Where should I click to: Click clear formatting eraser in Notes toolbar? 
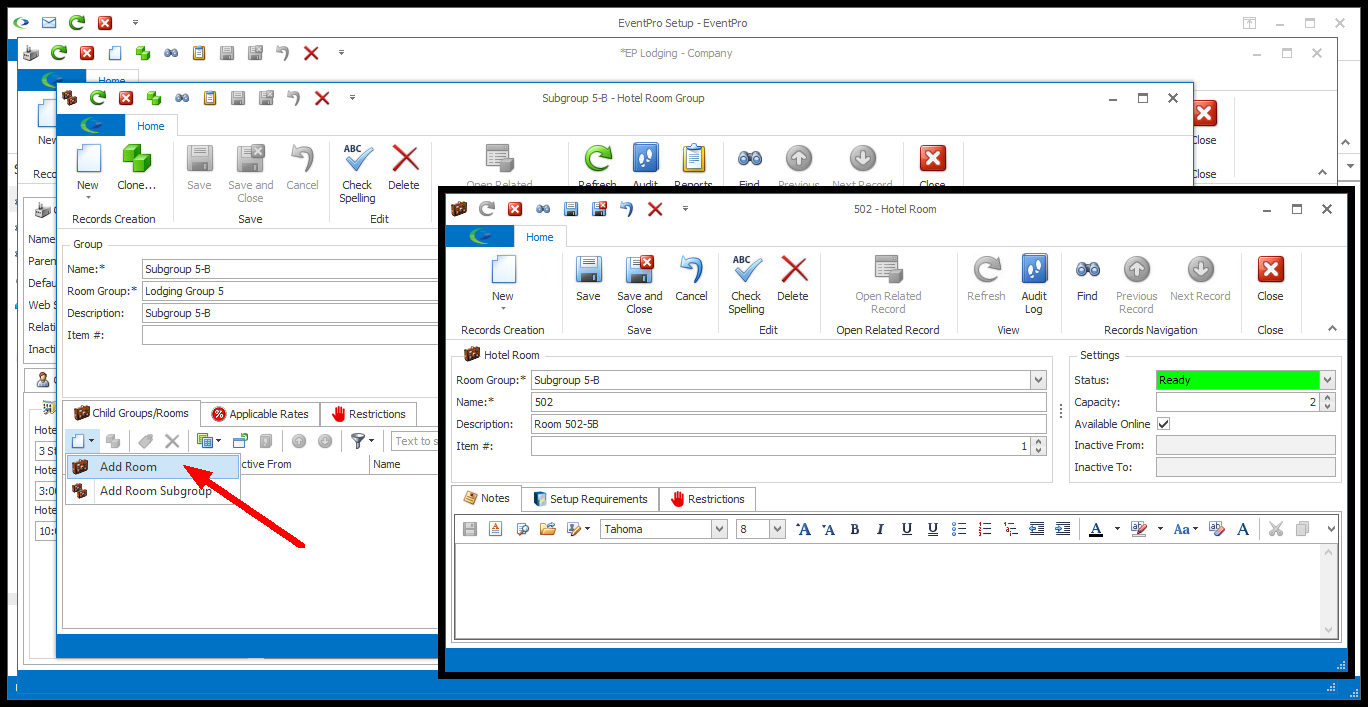point(1217,529)
